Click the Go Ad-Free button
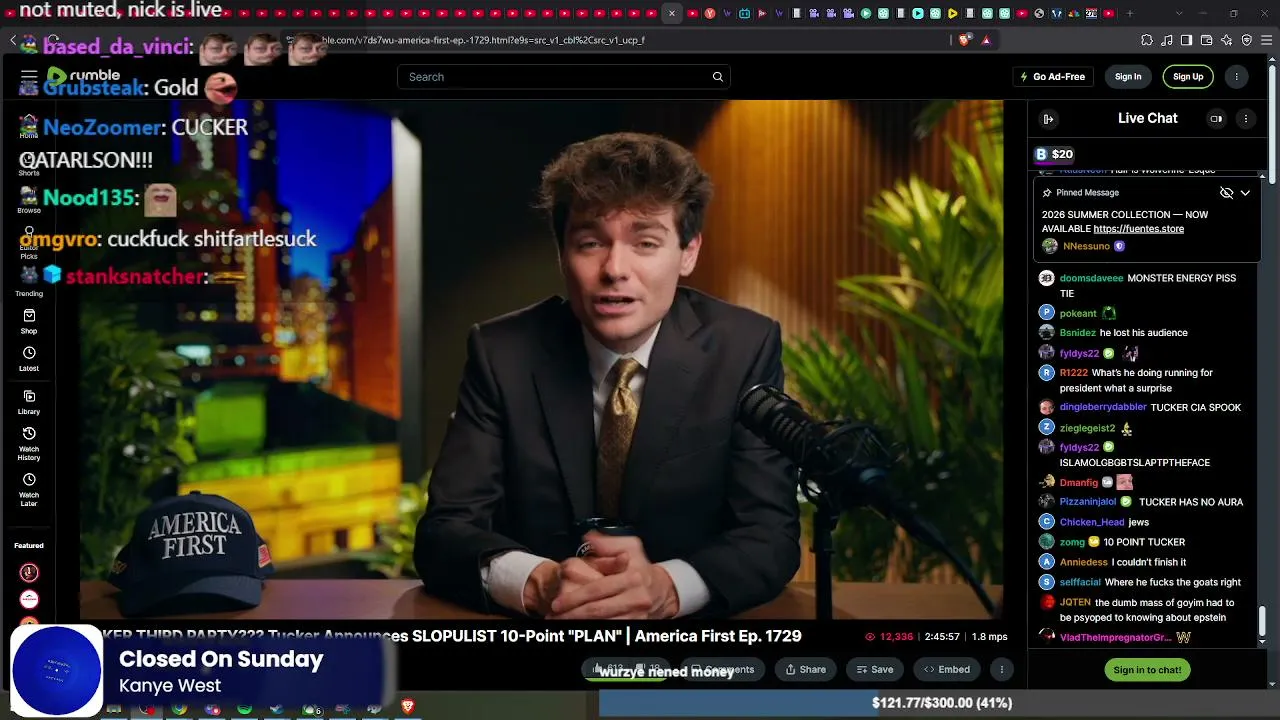 (1052, 77)
